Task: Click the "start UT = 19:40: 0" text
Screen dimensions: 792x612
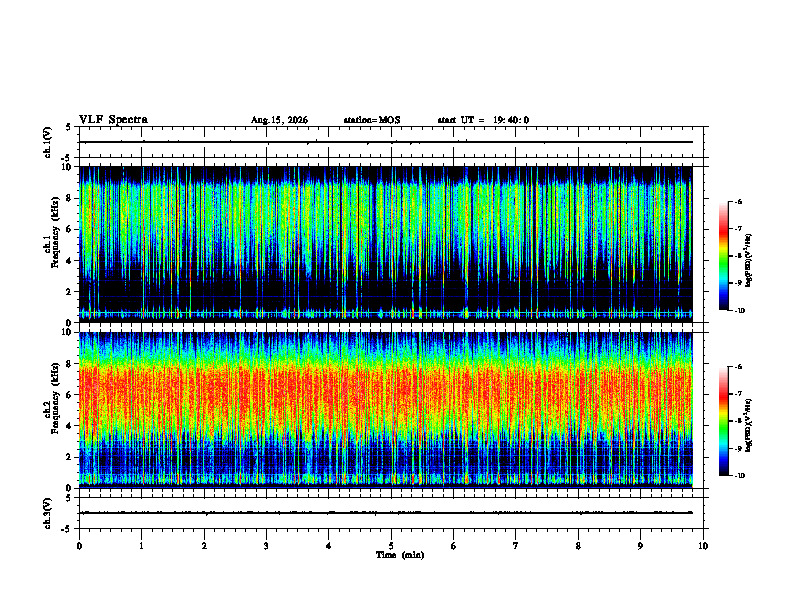Action: click(x=483, y=120)
